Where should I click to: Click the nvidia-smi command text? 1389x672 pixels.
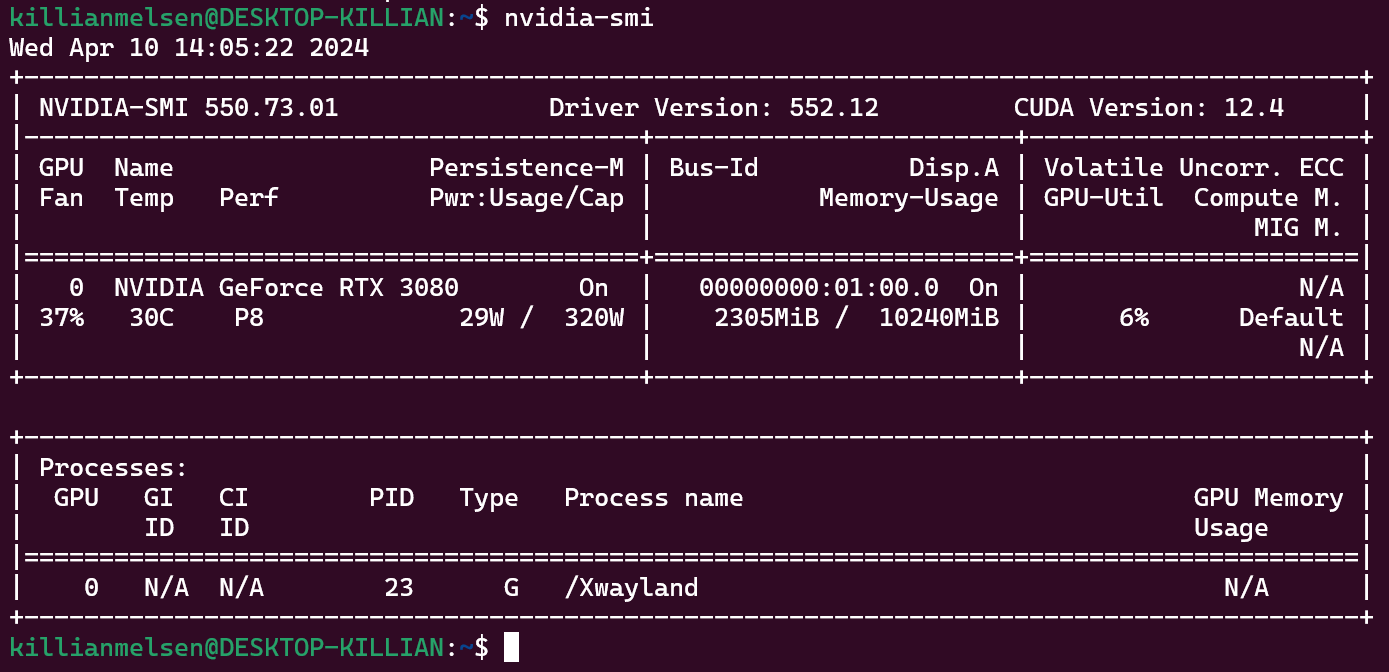point(578,17)
